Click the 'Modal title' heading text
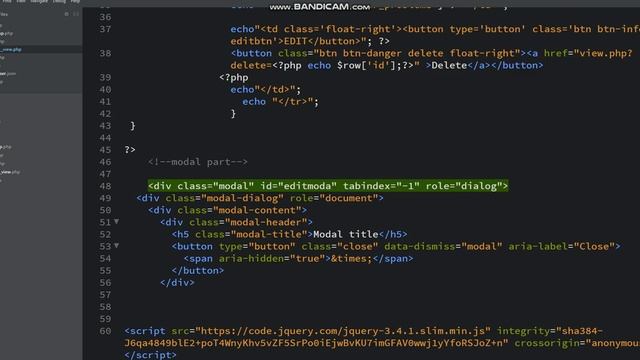Viewport: 640px width, 360px height. click(x=346, y=234)
